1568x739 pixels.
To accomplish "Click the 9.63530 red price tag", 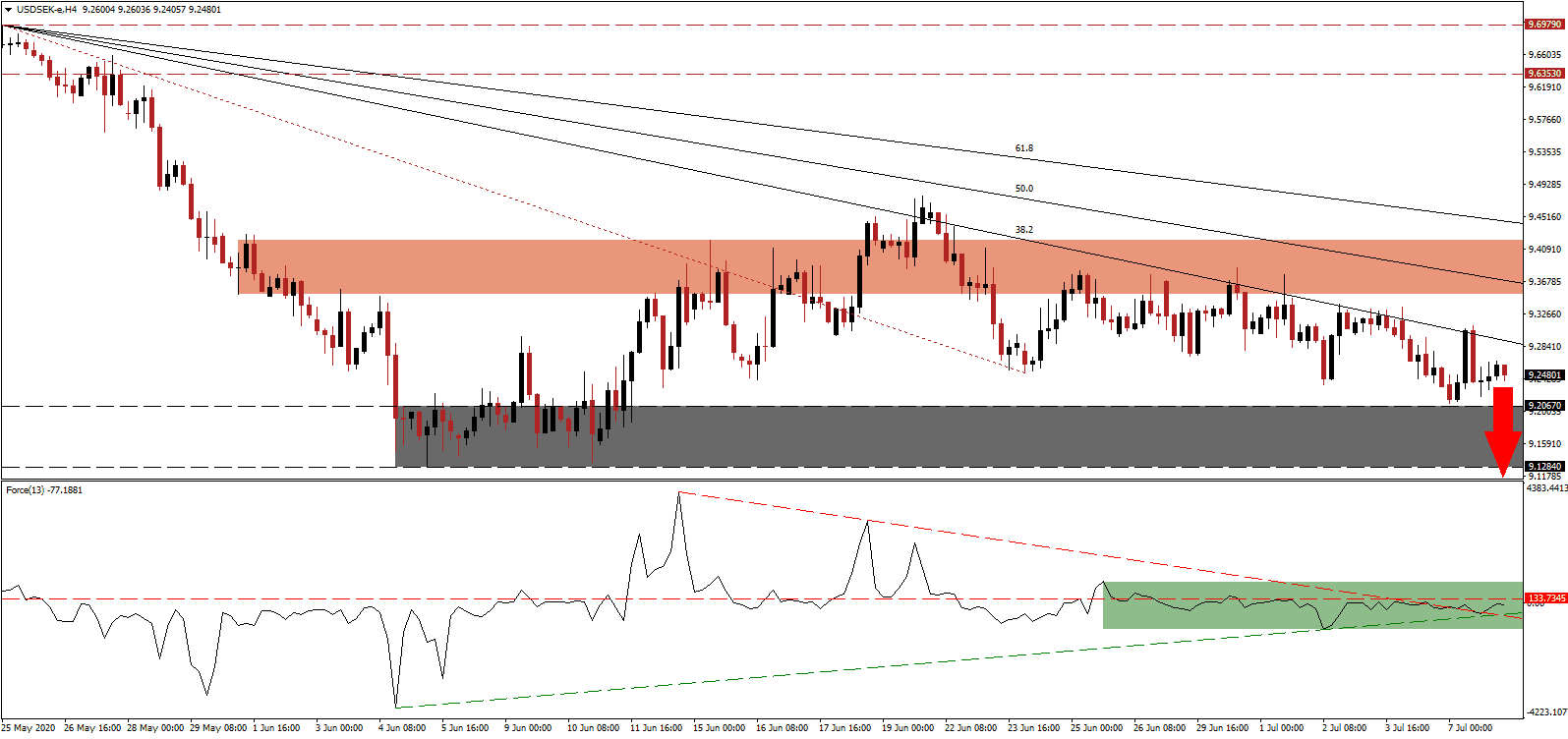I will coord(1543,73).
